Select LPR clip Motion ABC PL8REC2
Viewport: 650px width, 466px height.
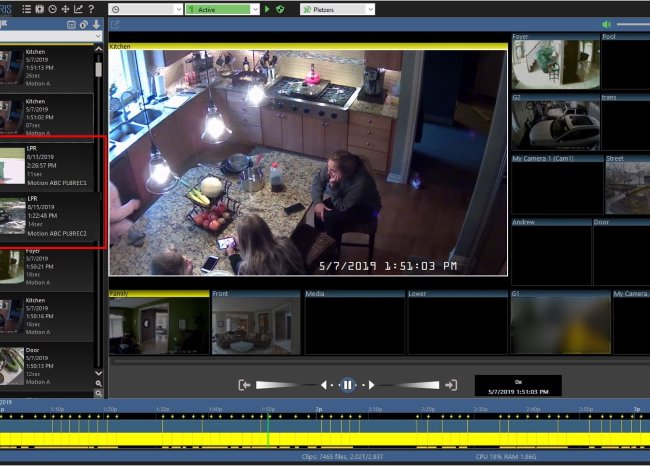pyautogui.click(x=50, y=216)
